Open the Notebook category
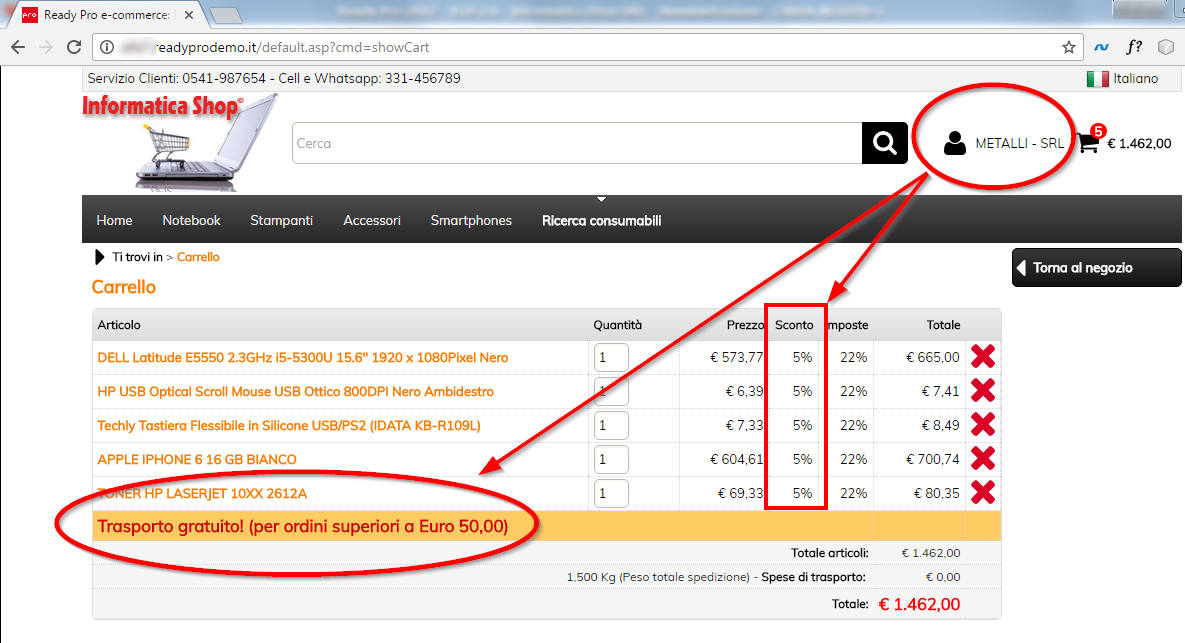 tap(191, 221)
